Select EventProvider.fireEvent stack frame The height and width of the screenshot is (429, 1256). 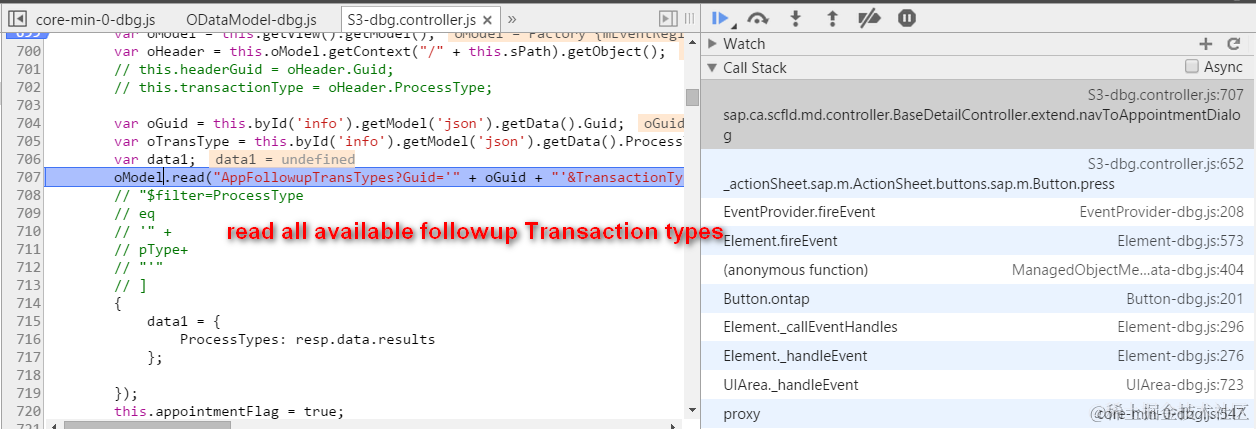pyautogui.click(x=977, y=212)
